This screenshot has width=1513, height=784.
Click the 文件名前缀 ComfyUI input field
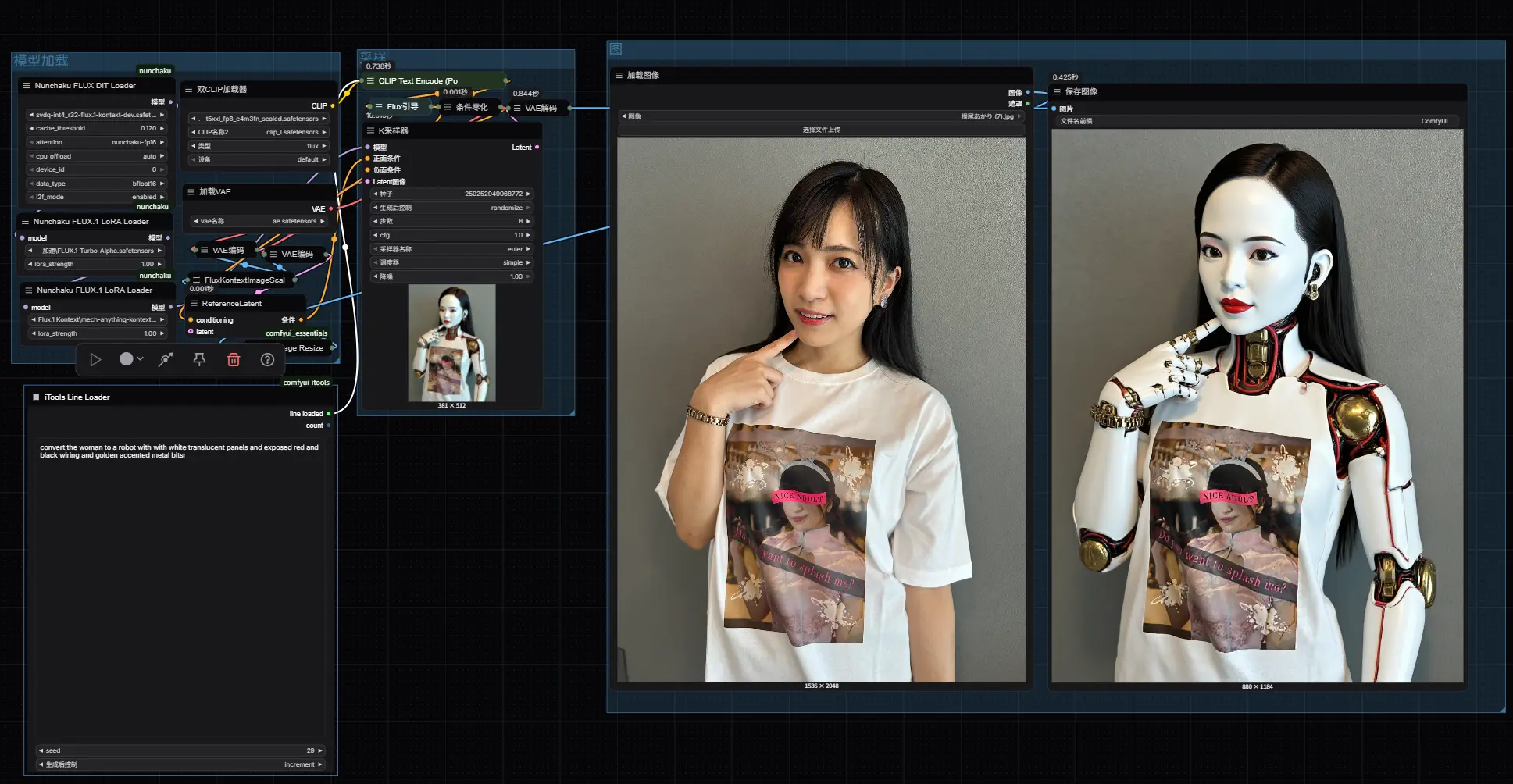point(1257,122)
